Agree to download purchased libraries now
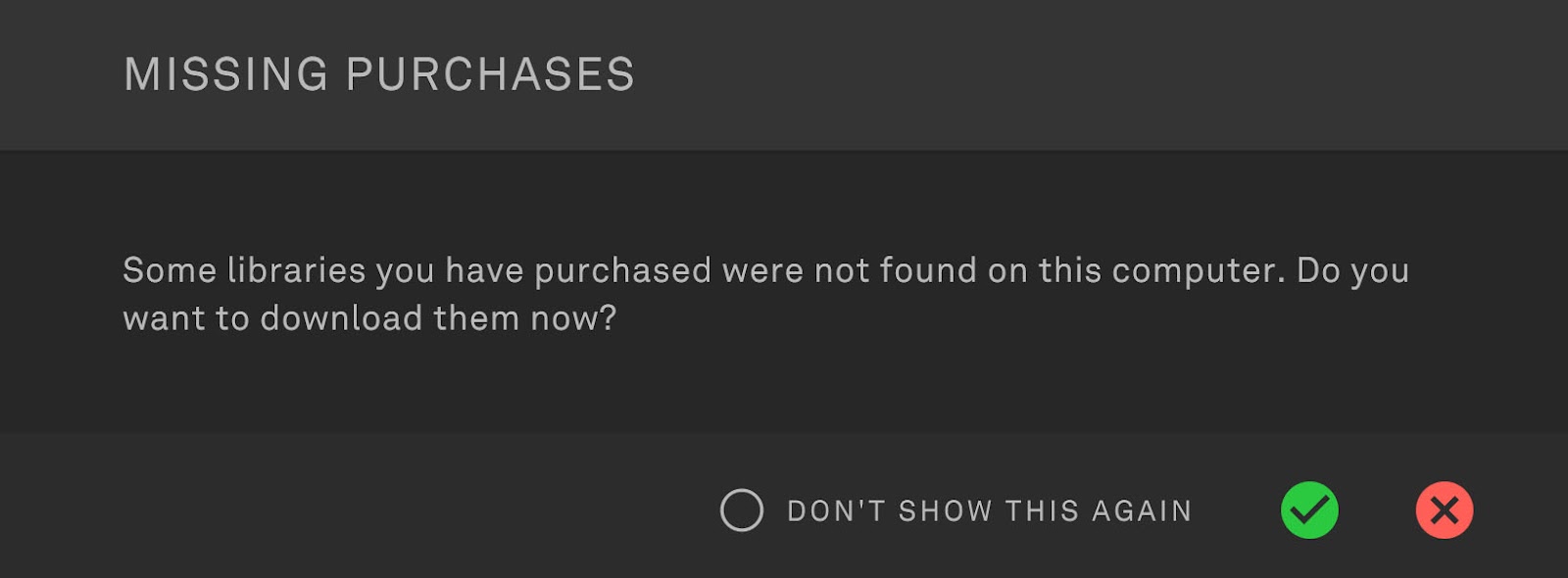 1309,510
